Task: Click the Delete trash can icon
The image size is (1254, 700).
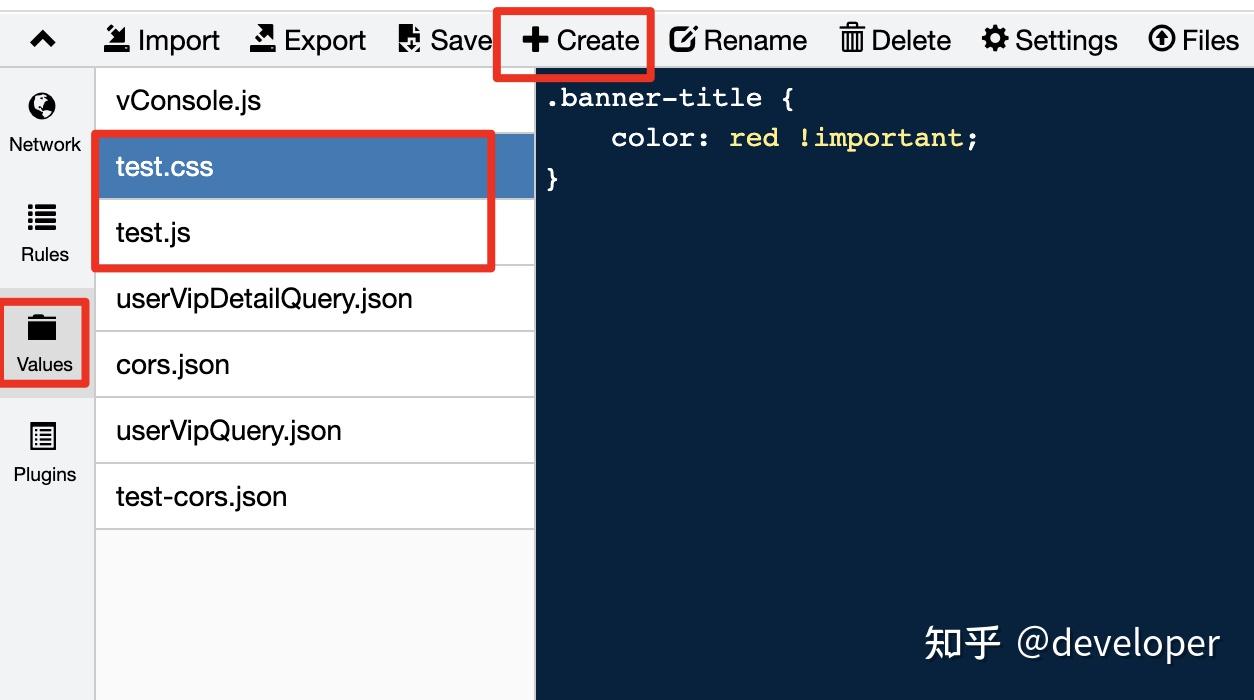Action: [x=852, y=38]
